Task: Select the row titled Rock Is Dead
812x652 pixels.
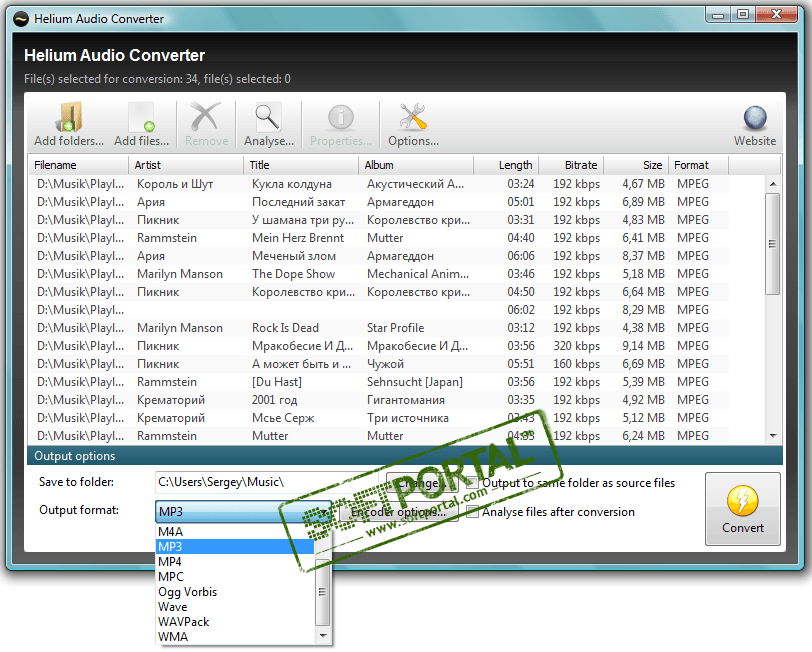Action: (x=378, y=328)
